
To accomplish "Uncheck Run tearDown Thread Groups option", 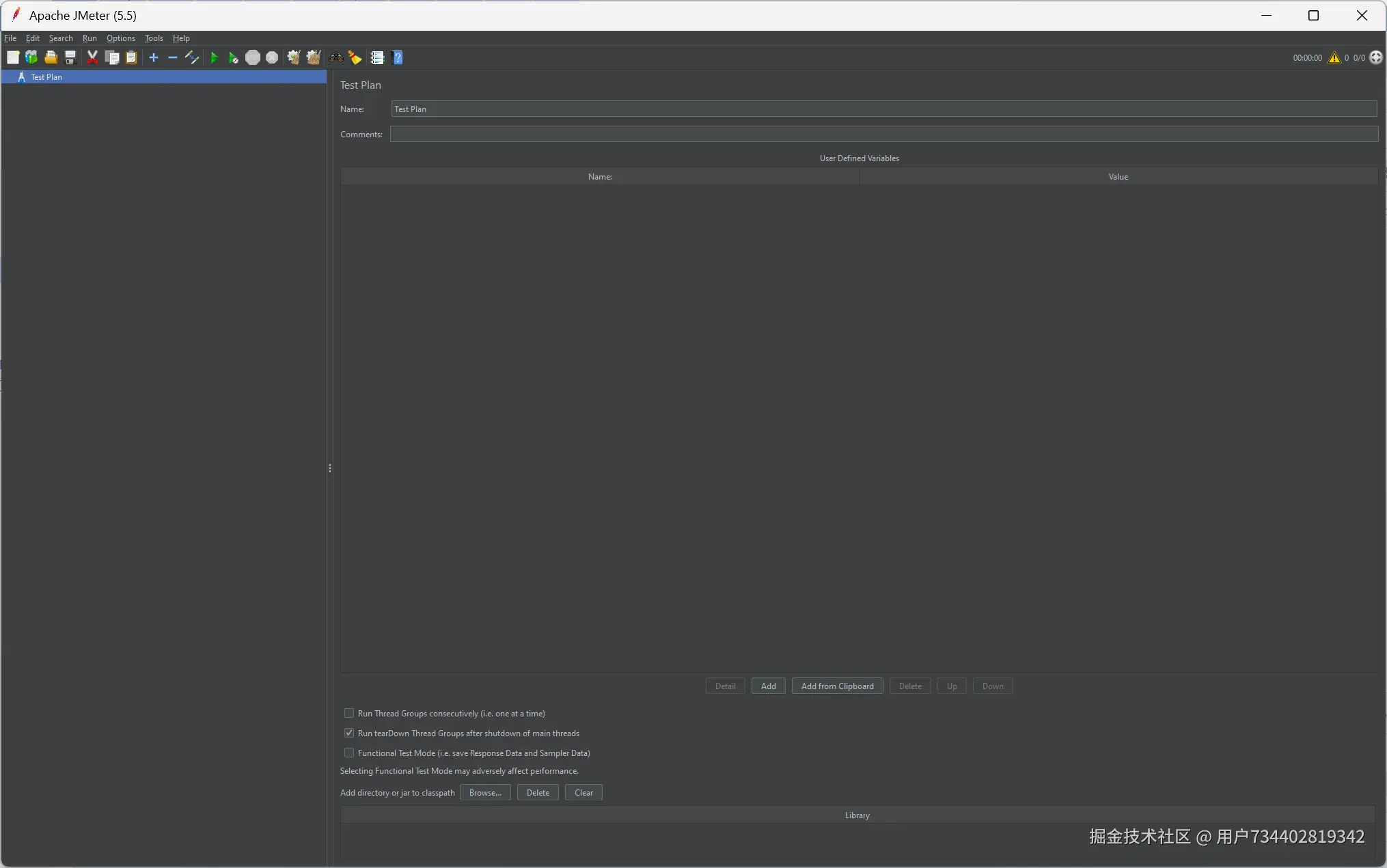I will 349,733.
